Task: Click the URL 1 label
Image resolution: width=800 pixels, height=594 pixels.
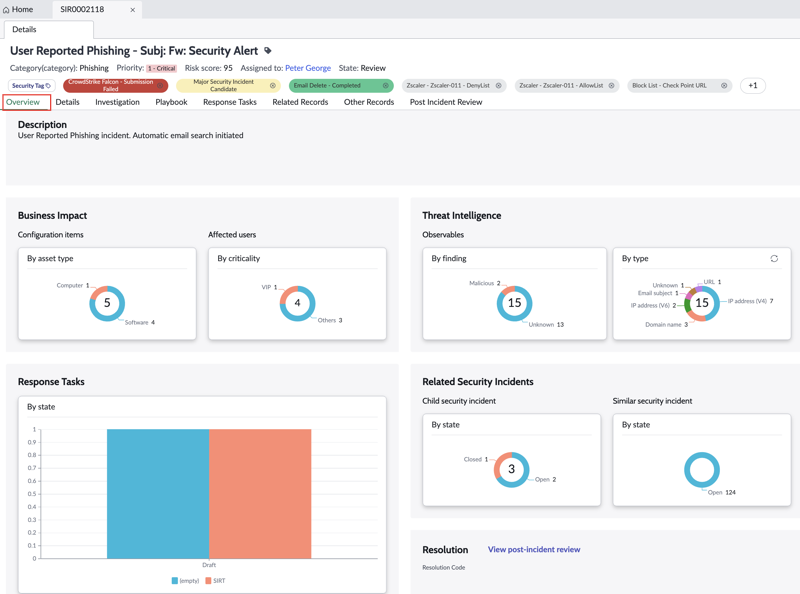Action: [x=712, y=282]
